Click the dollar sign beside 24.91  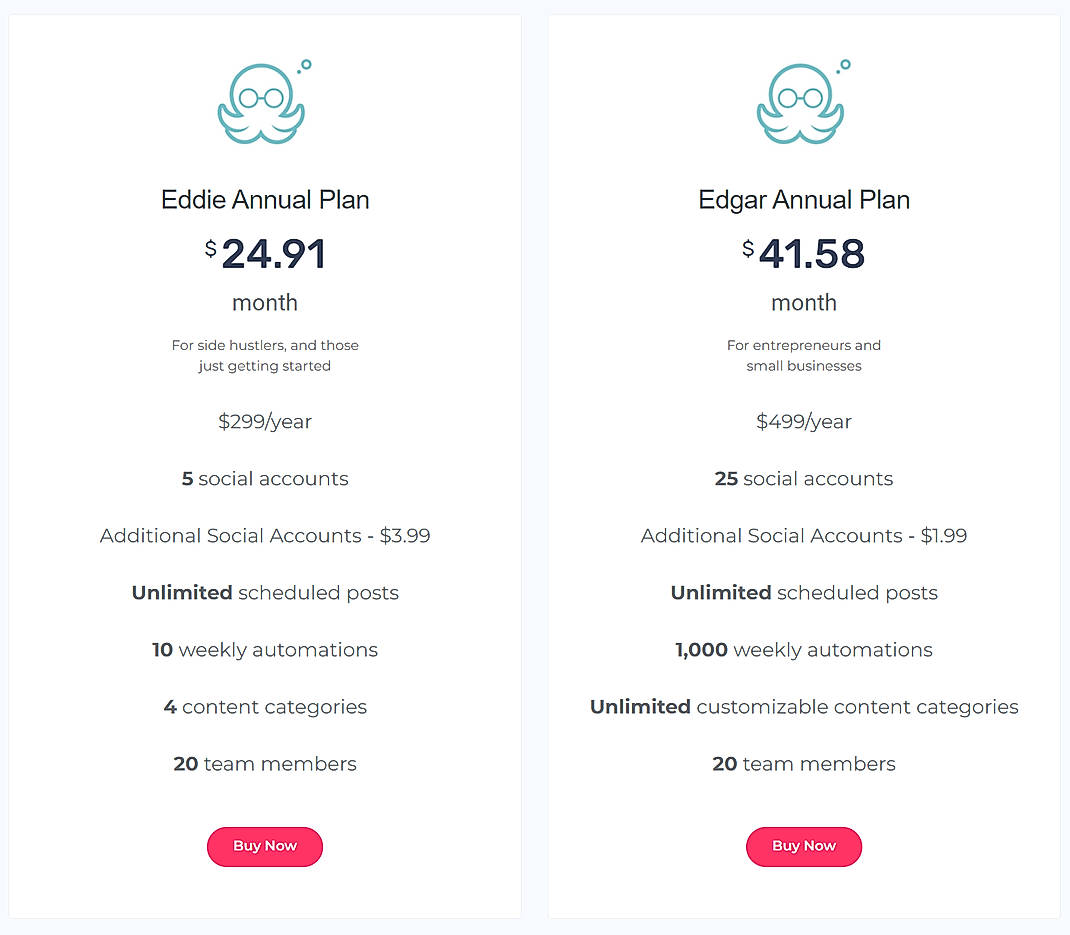coord(213,246)
